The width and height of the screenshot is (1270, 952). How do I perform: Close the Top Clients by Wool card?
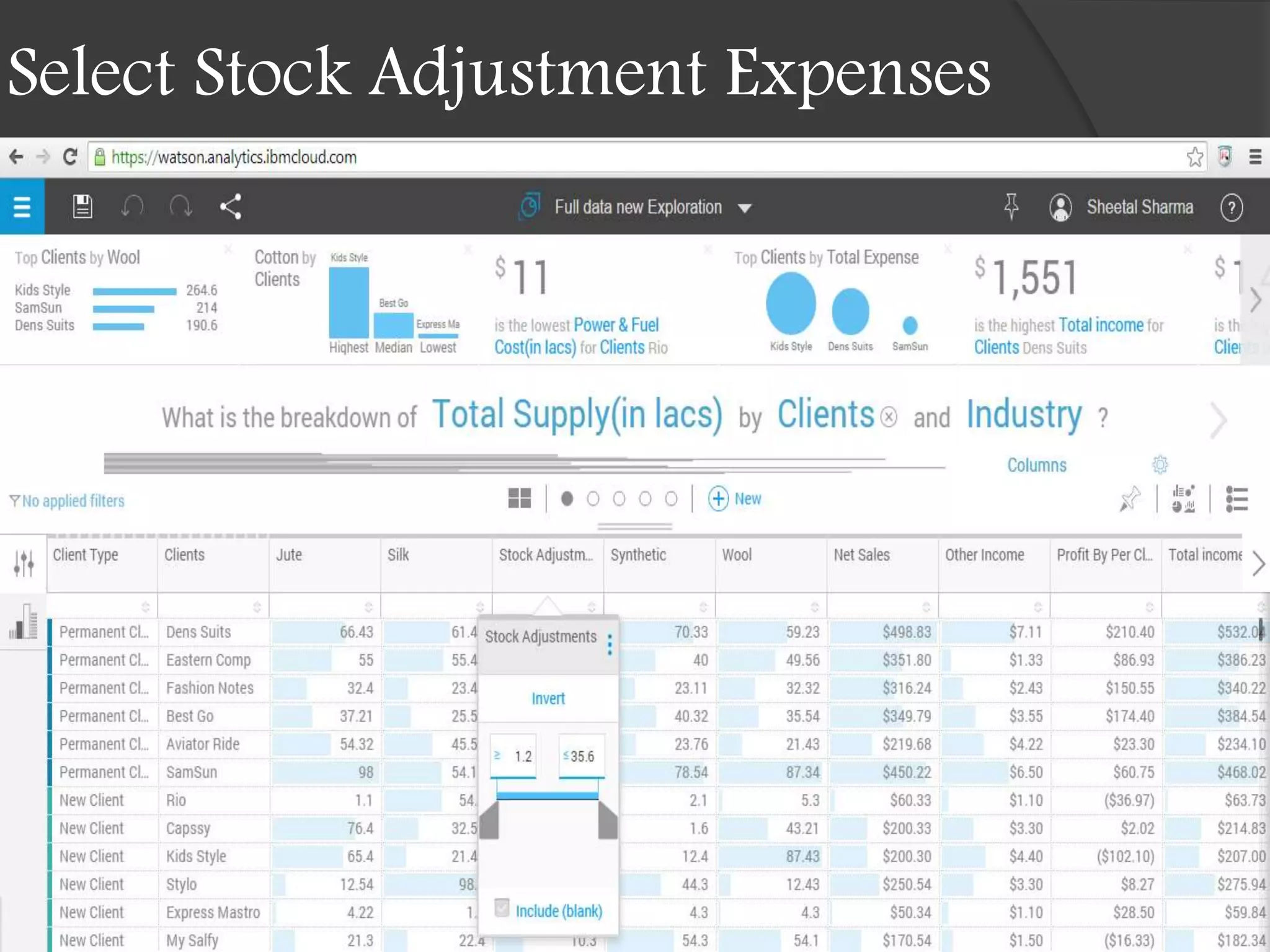tap(228, 249)
